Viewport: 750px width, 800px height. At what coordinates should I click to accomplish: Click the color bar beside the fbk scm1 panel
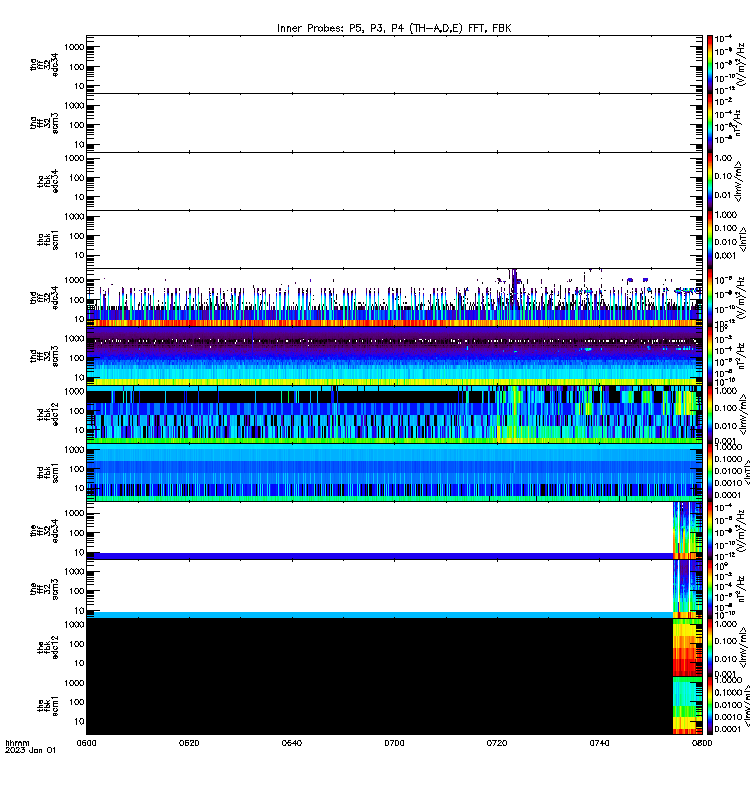click(709, 706)
